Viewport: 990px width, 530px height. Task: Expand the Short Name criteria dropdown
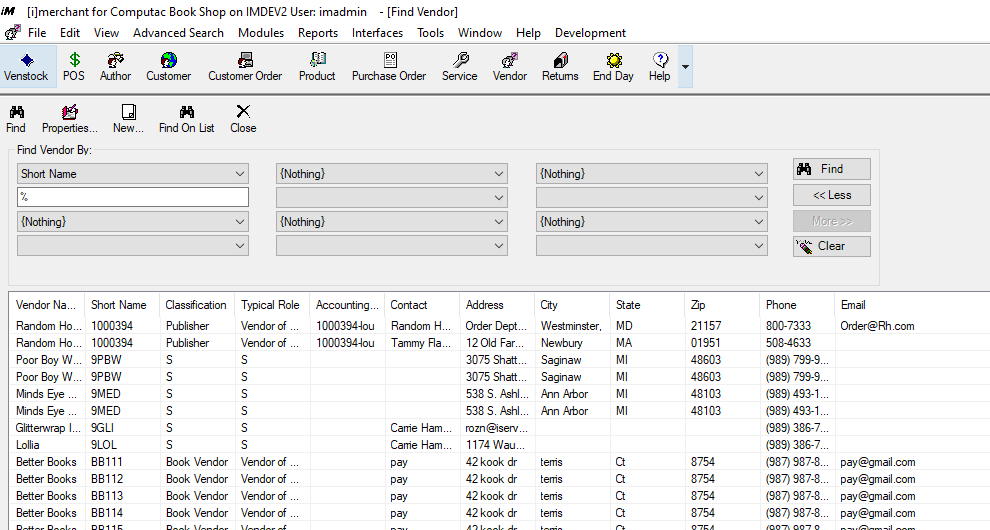pyautogui.click(x=240, y=174)
